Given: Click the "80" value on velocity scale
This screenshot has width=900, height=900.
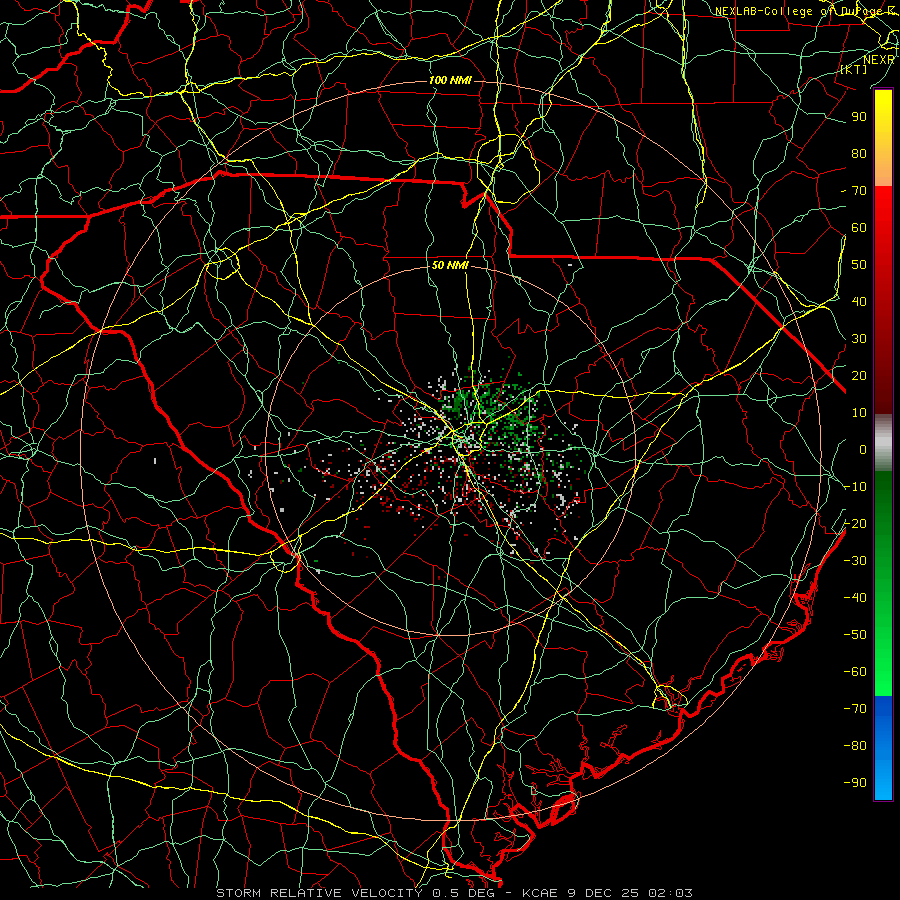Looking at the screenshot, I should click(x=859, y=153).
